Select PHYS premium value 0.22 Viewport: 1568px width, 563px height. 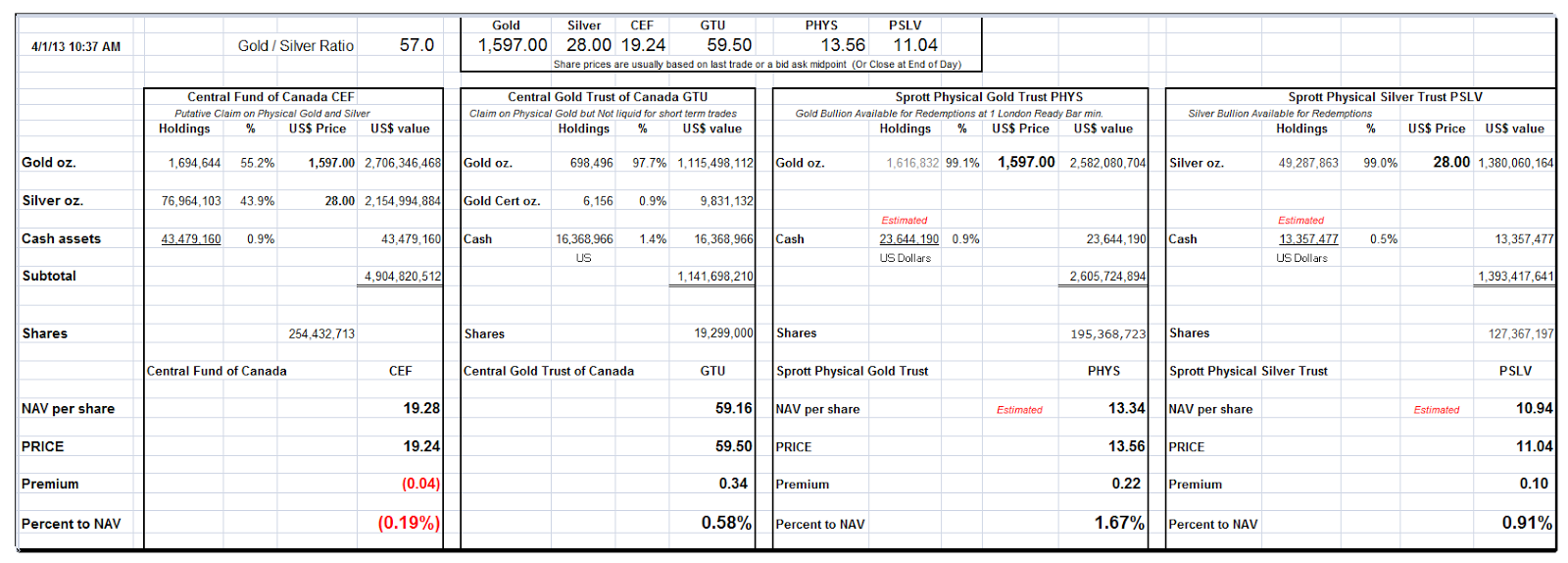pos(1126,484)
